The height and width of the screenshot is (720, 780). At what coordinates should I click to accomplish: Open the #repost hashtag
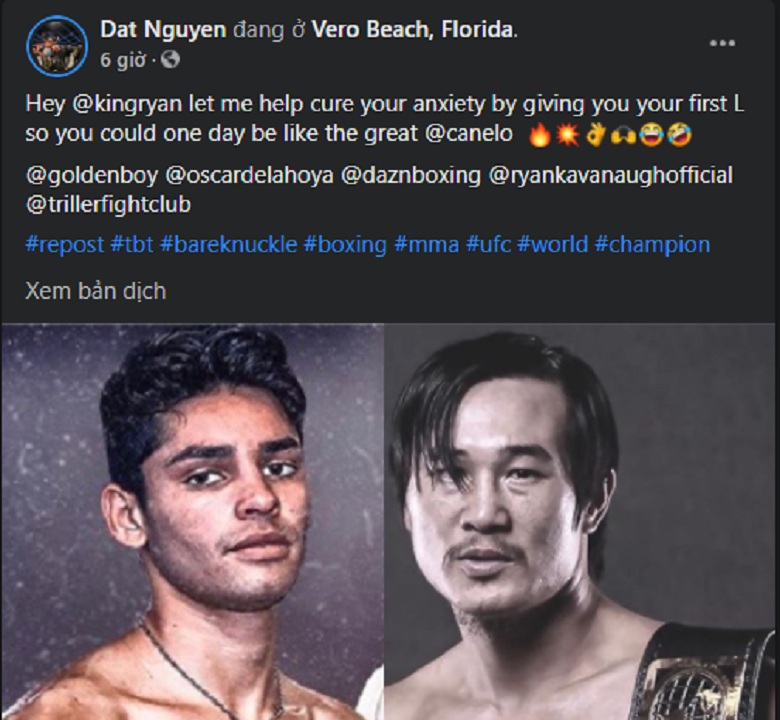[65, 244]
